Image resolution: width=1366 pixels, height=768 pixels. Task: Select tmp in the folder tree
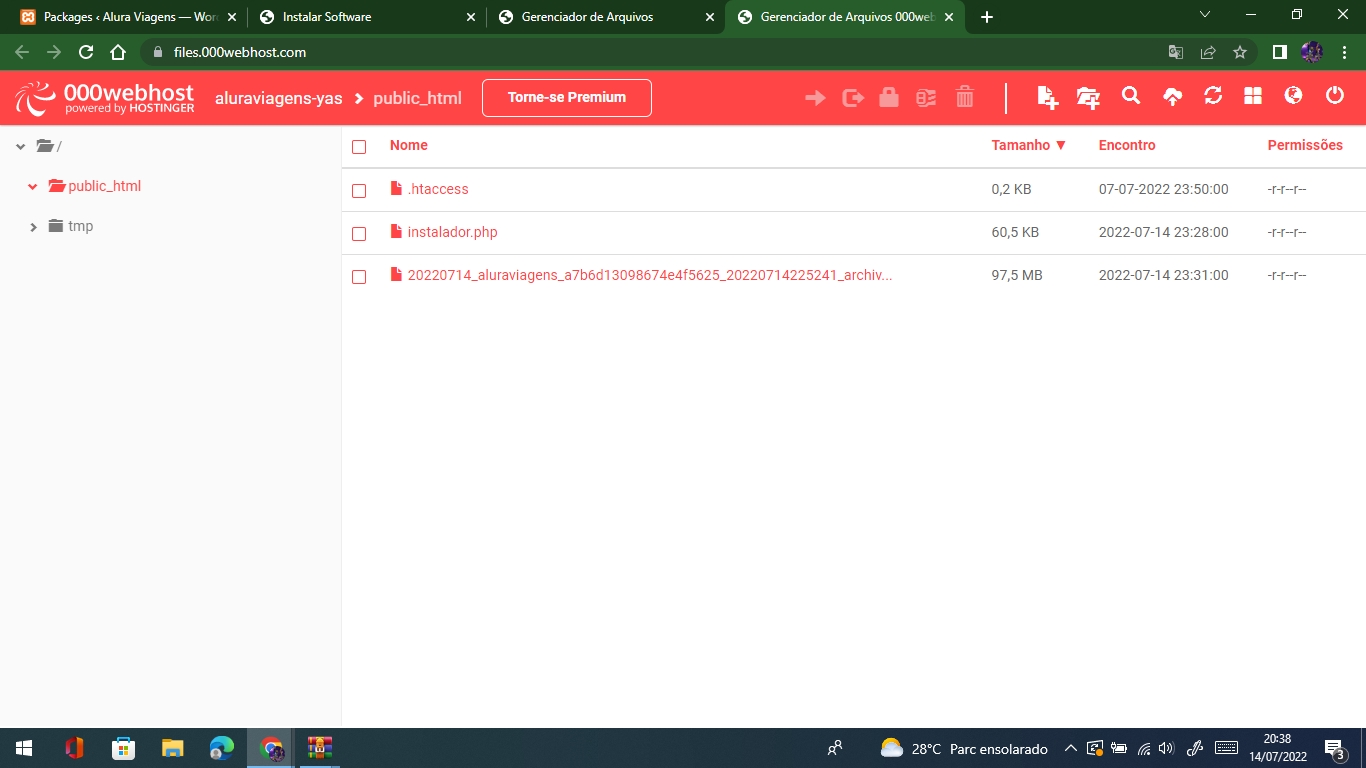click(81, 226)
